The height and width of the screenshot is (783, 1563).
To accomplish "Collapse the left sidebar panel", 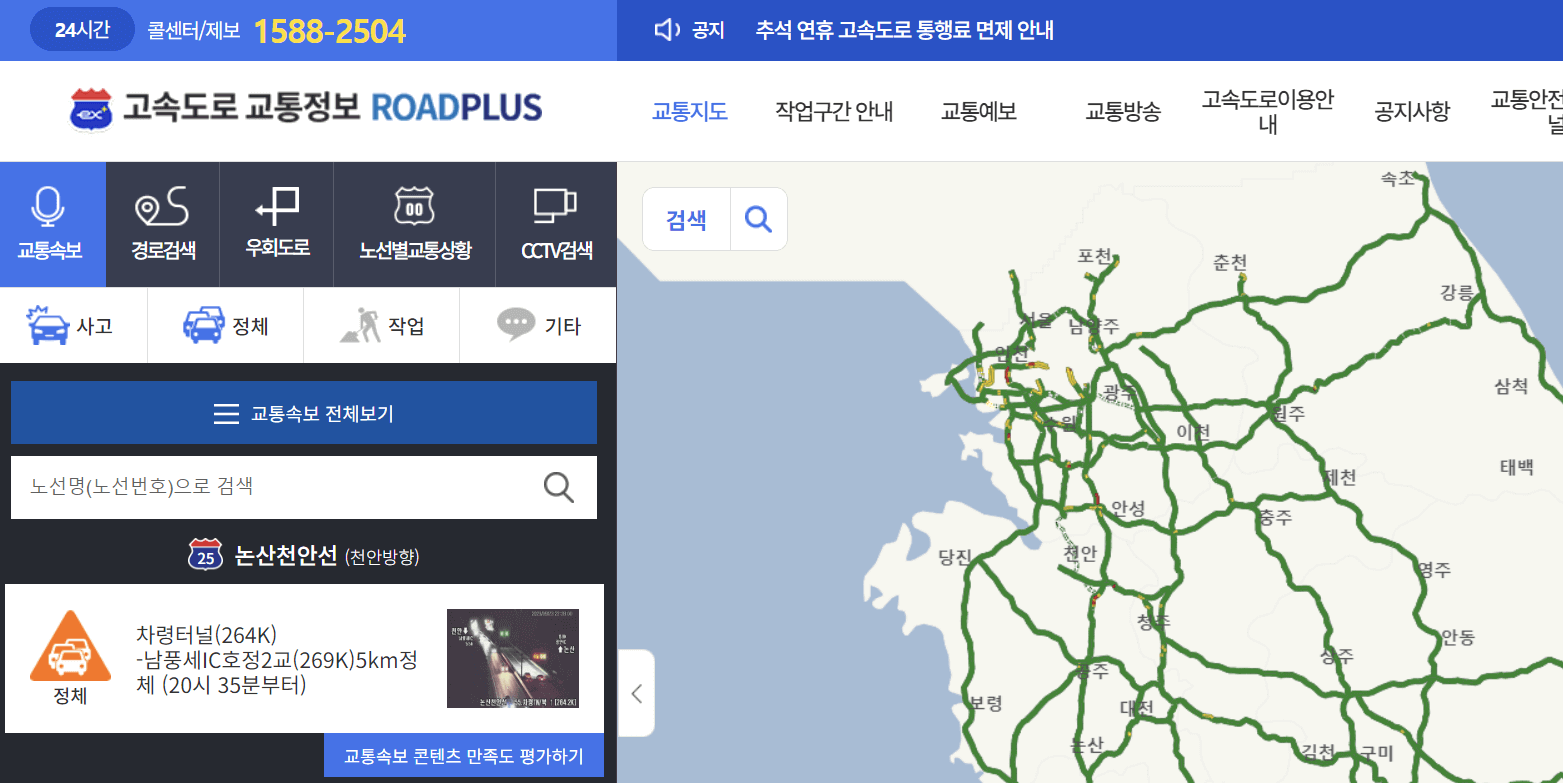I will (636, 694).
